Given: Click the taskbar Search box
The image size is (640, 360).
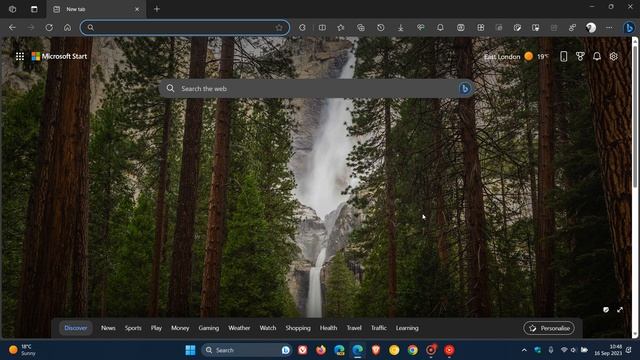Looking at the screenshot, I should tap(246, 350).
